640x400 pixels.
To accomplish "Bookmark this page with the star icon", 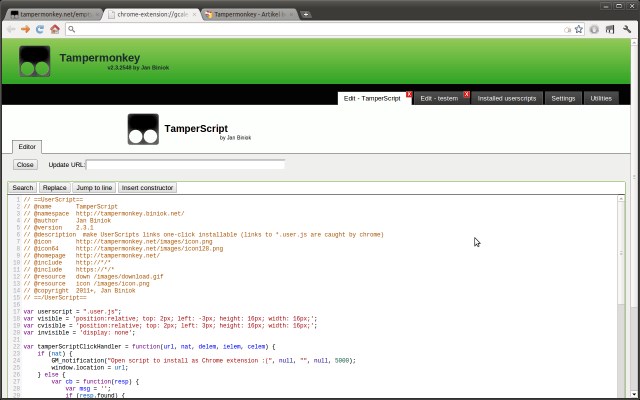I will click(x=578, y=29).
